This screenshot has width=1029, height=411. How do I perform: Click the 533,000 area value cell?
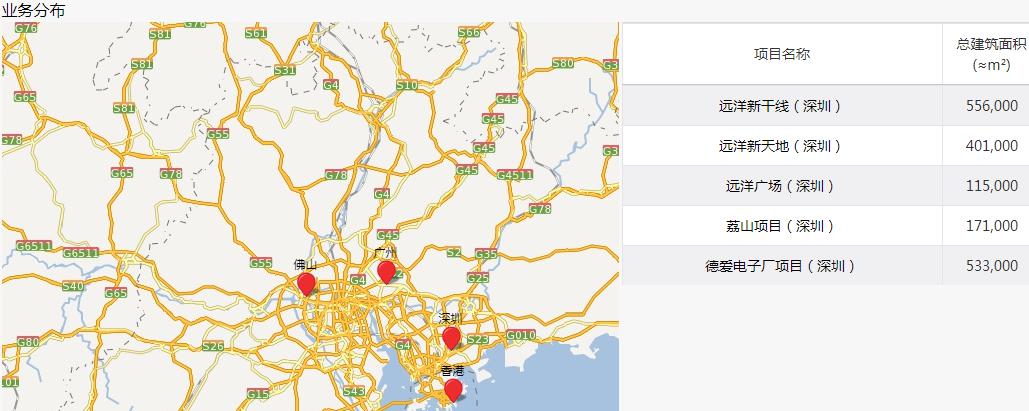991,266
